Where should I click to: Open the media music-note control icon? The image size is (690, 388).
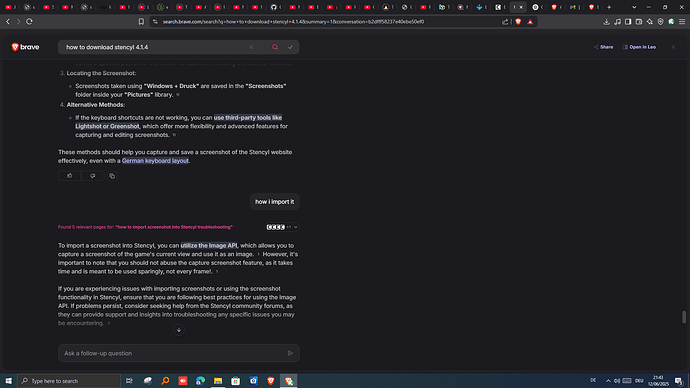[617, 22]
